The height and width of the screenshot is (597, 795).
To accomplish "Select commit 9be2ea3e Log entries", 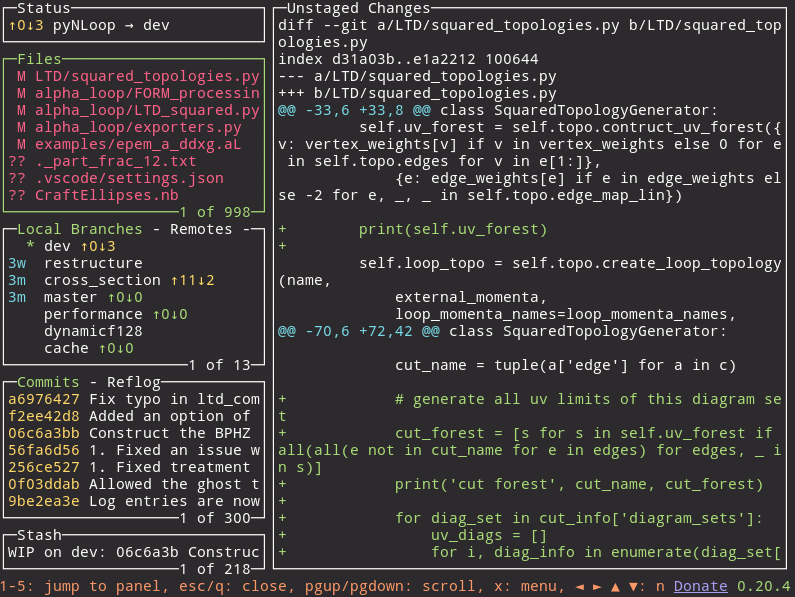I will (x=134, y=501).
